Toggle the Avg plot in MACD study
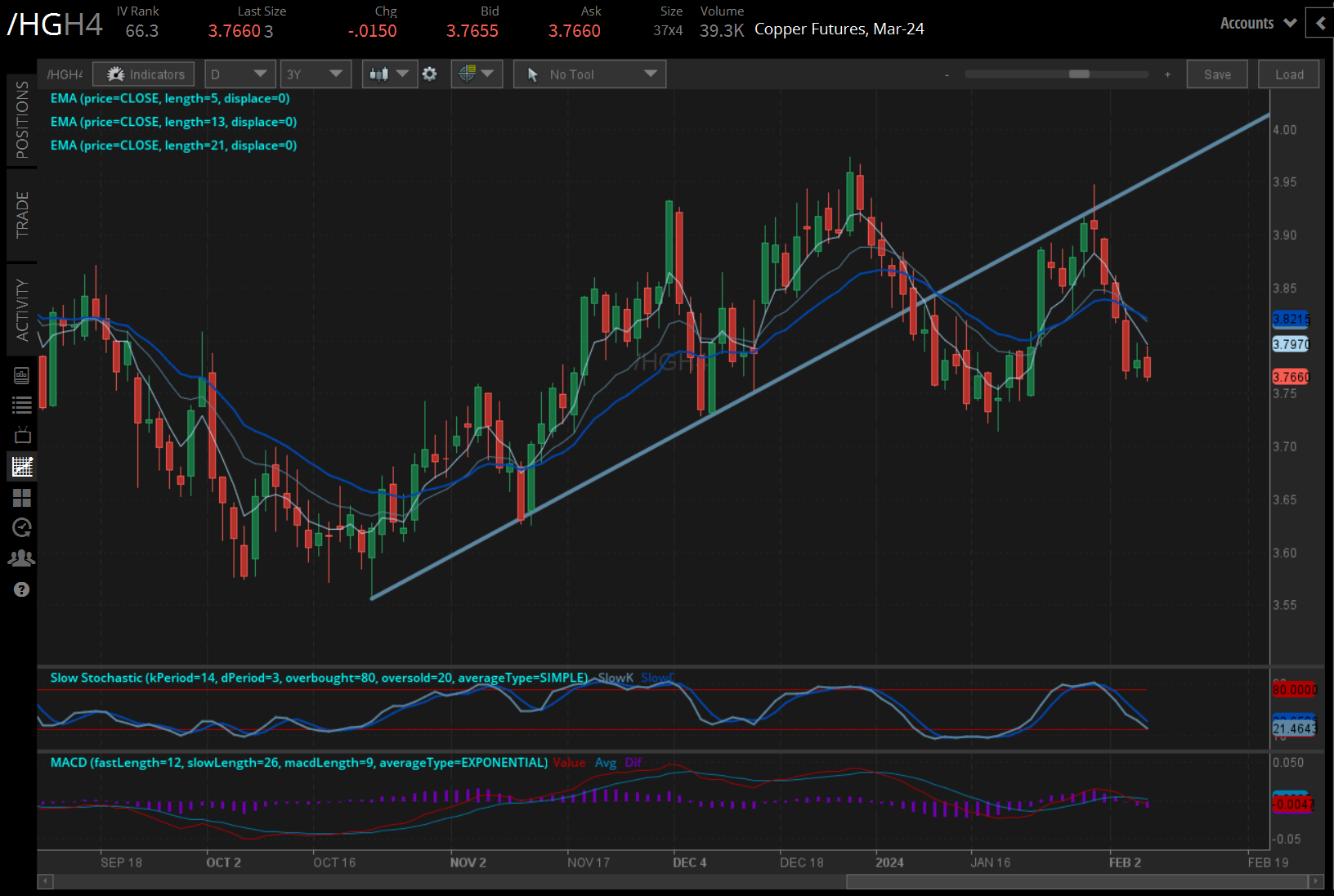Screen dimensions: 1334x896 click(x=606, y=762)
